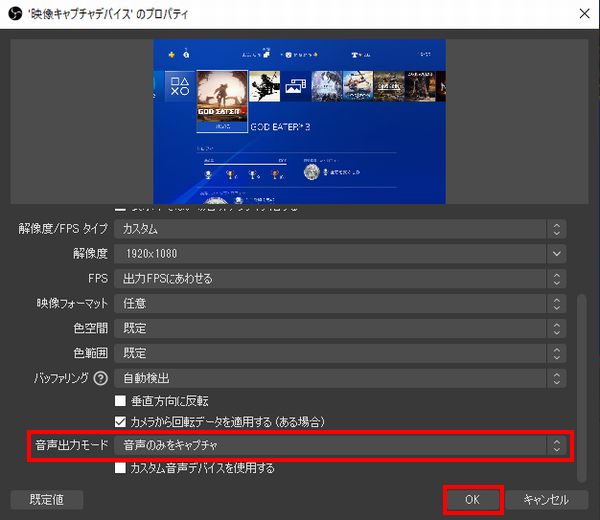Close the properties dialog window
The image size is (600, 520).
[584, 14]
